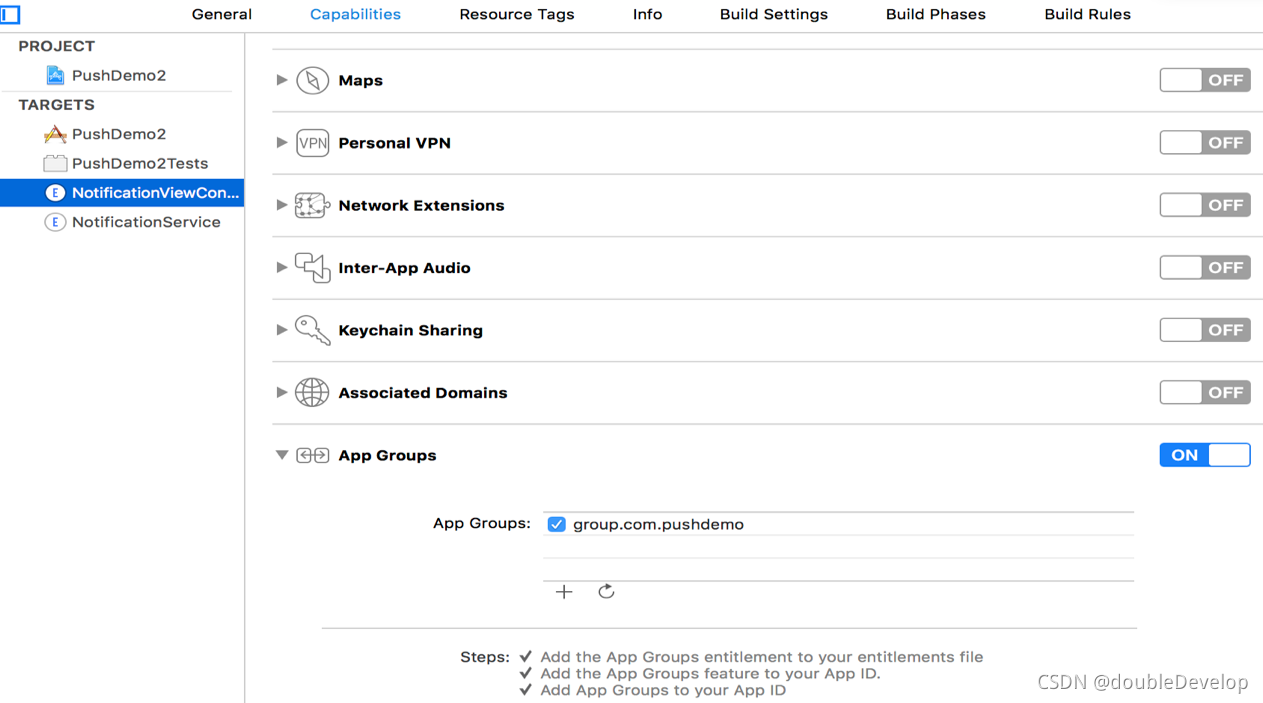Open the General tab

pos(222,14)
